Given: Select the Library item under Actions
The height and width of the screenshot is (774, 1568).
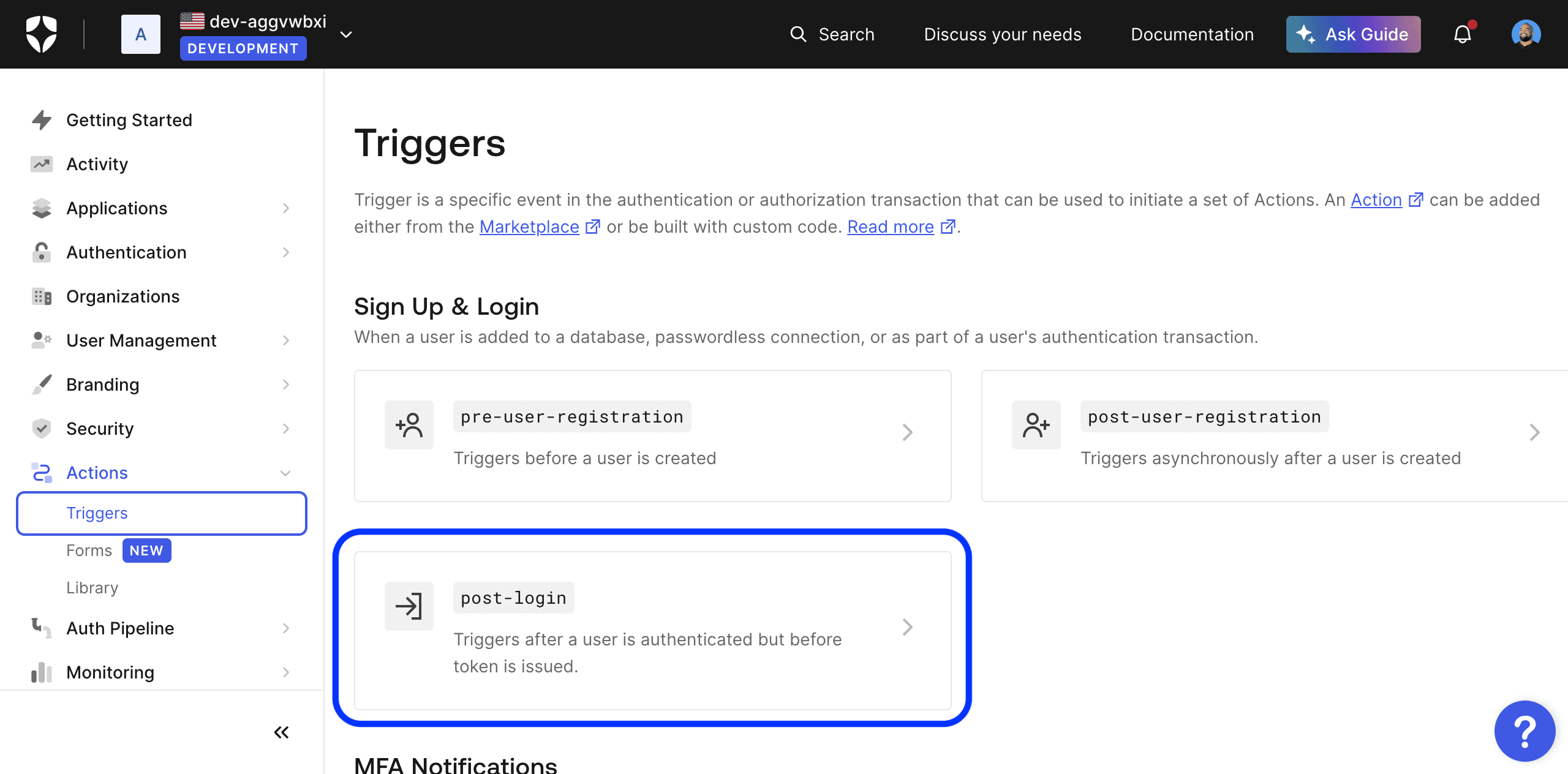Looking at the screenshot, I should tap(93, 587).
